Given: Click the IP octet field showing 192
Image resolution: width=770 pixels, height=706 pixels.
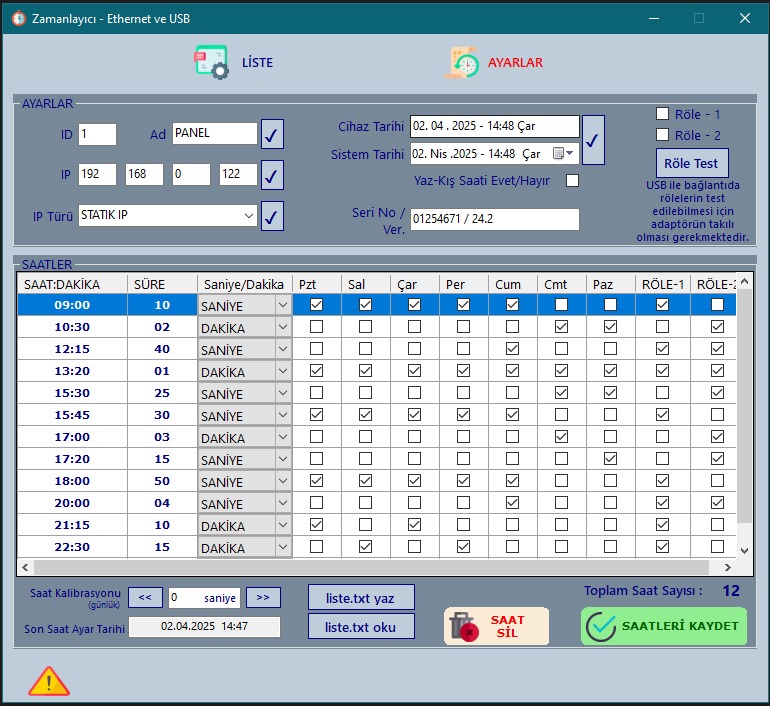Looking at the screenshot, I should pyautogui.click(x=97, y=174).
